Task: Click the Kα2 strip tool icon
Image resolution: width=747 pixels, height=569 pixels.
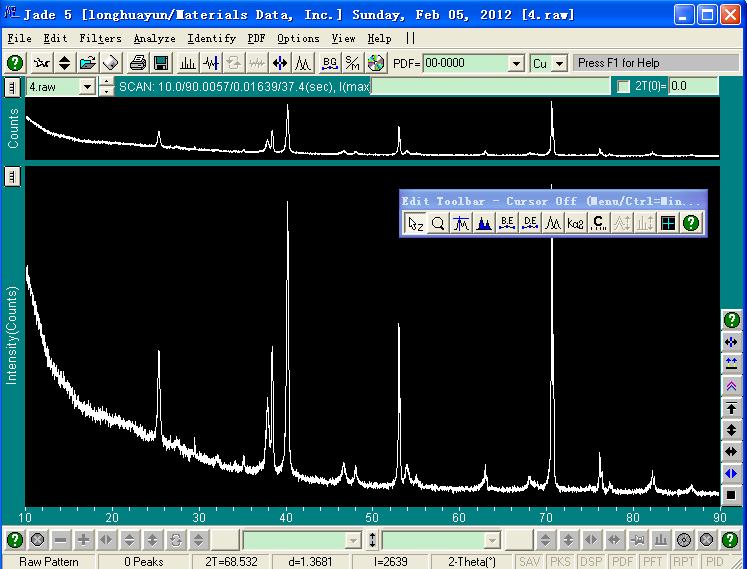Action: click(576, 223)
